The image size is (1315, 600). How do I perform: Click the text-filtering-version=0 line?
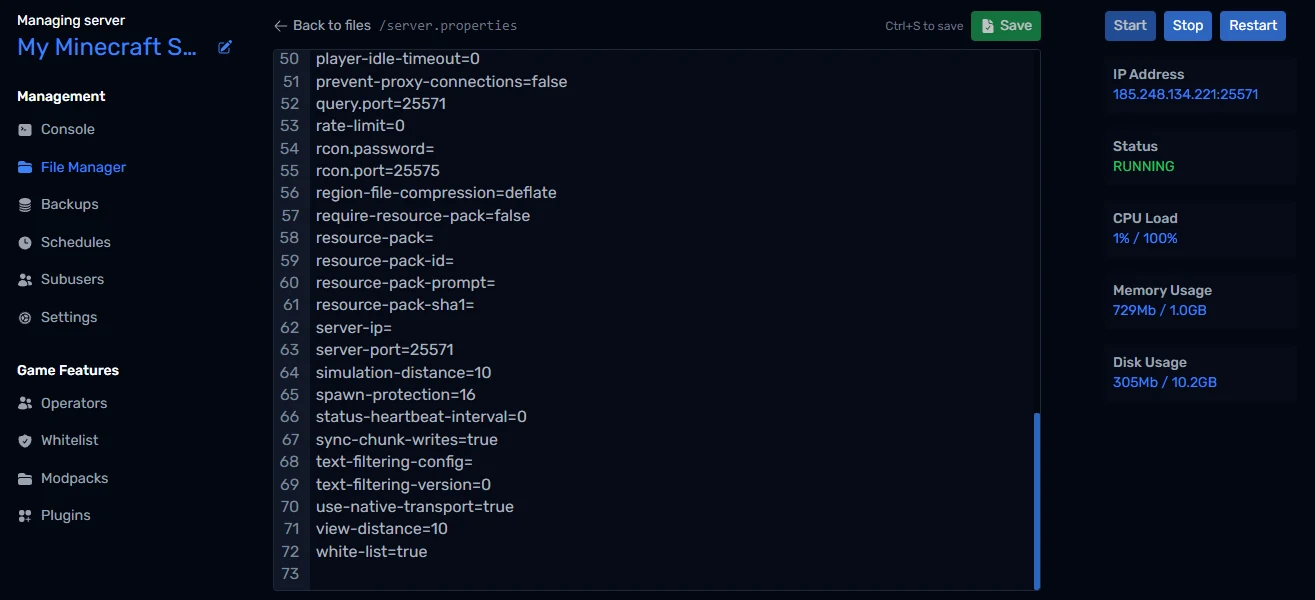pyautogui.click(x=403, y=485)
